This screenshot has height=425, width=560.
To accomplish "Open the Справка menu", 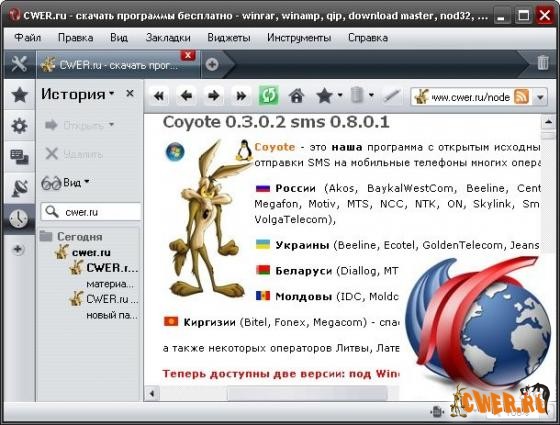I will pyautogui.click(x=368, y=38).
